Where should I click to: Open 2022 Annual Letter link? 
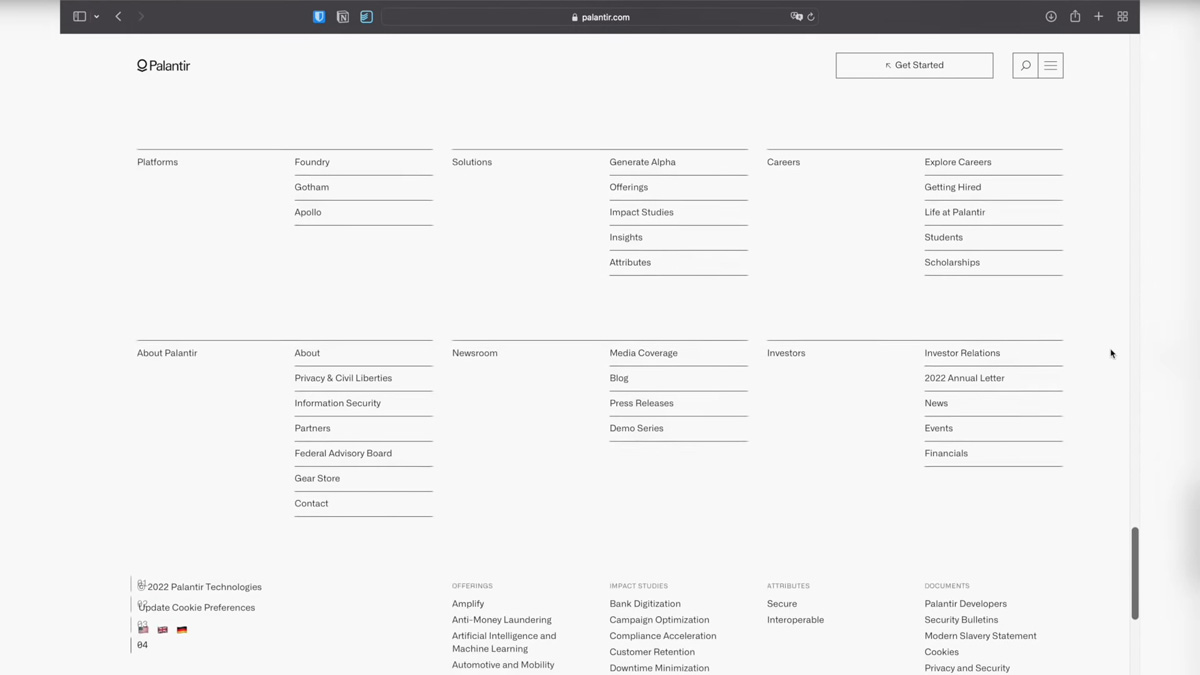coord(964,378)
